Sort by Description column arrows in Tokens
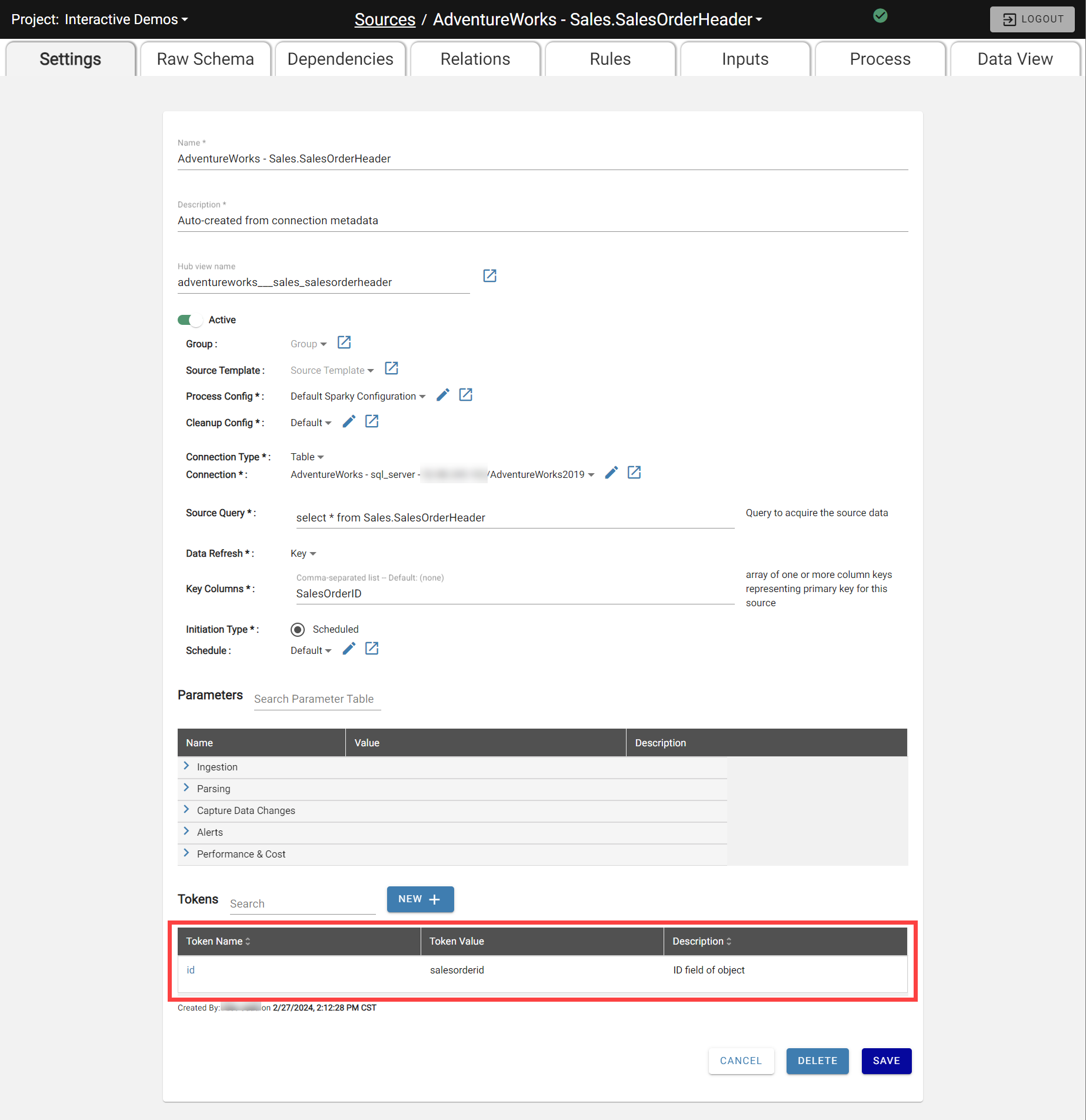 (x=729, y=942)
